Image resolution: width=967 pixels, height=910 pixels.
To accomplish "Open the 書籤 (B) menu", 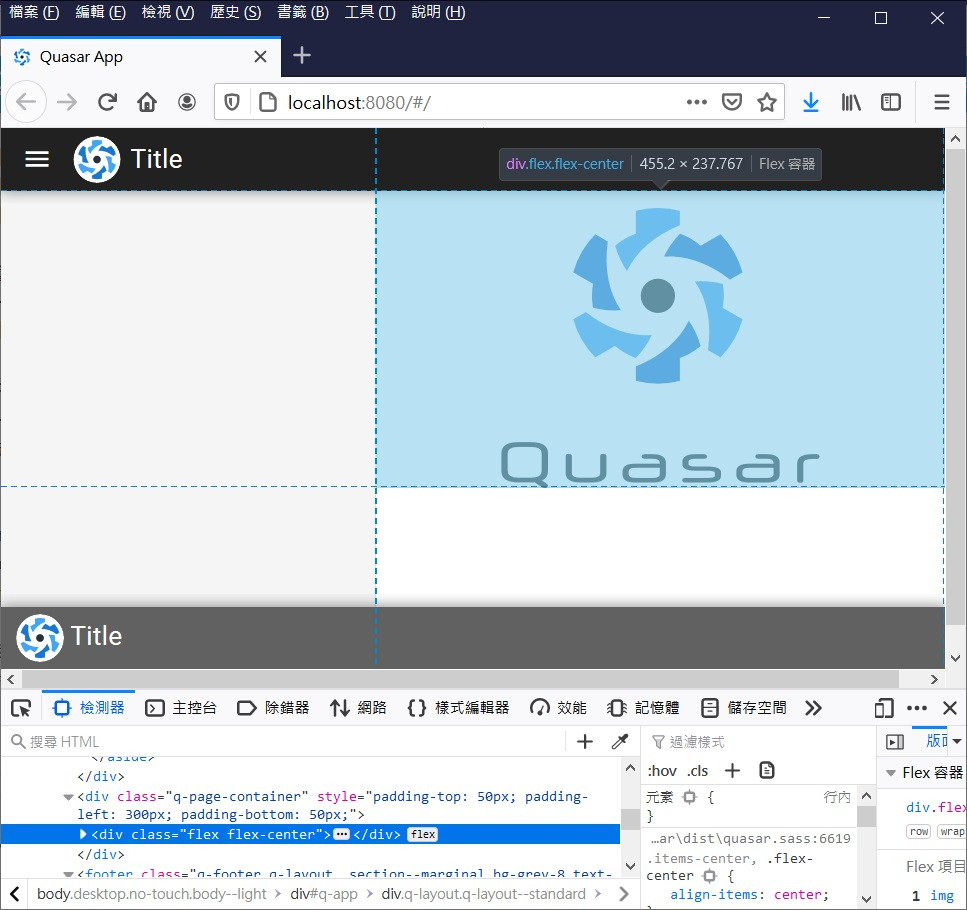I will tap(303, 12).
